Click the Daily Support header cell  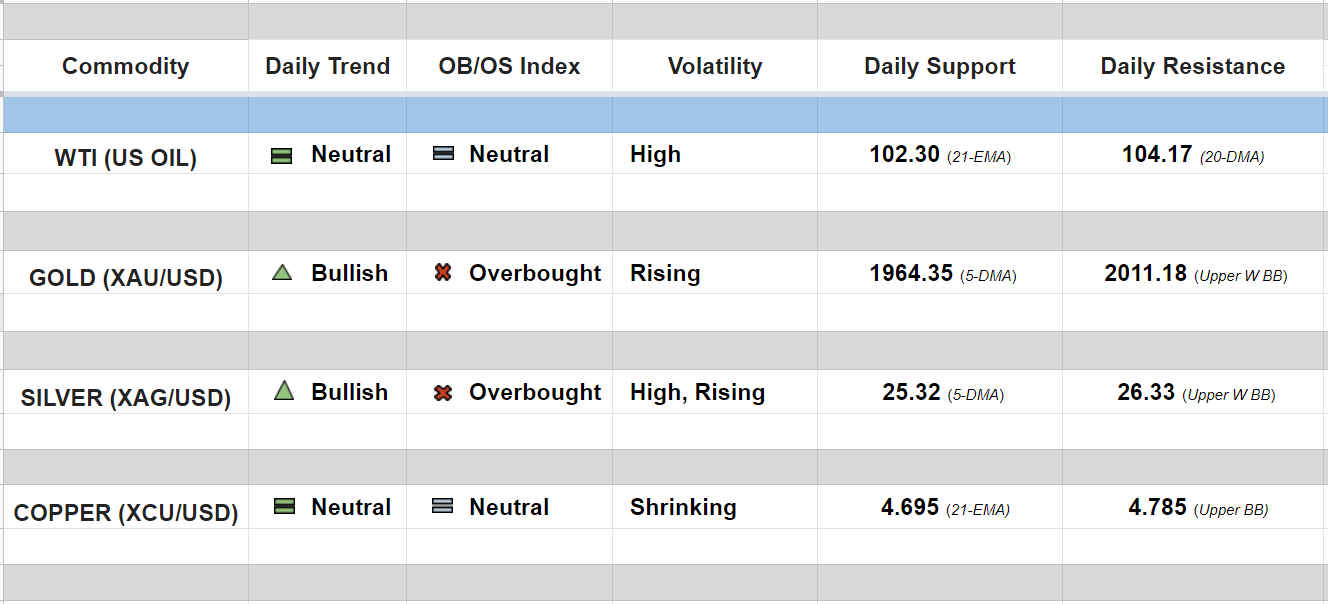[940, 67]
